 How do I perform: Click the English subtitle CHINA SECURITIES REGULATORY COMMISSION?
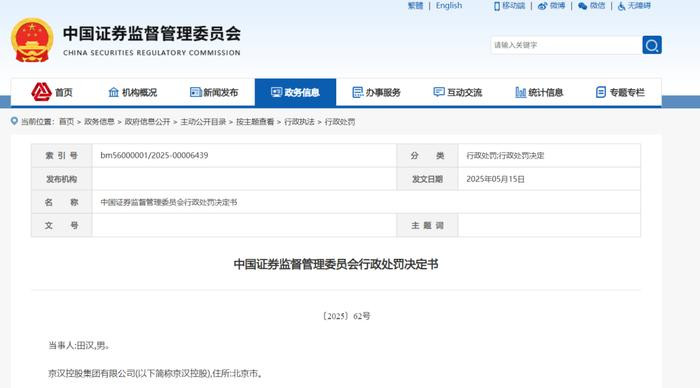(152, 53)
